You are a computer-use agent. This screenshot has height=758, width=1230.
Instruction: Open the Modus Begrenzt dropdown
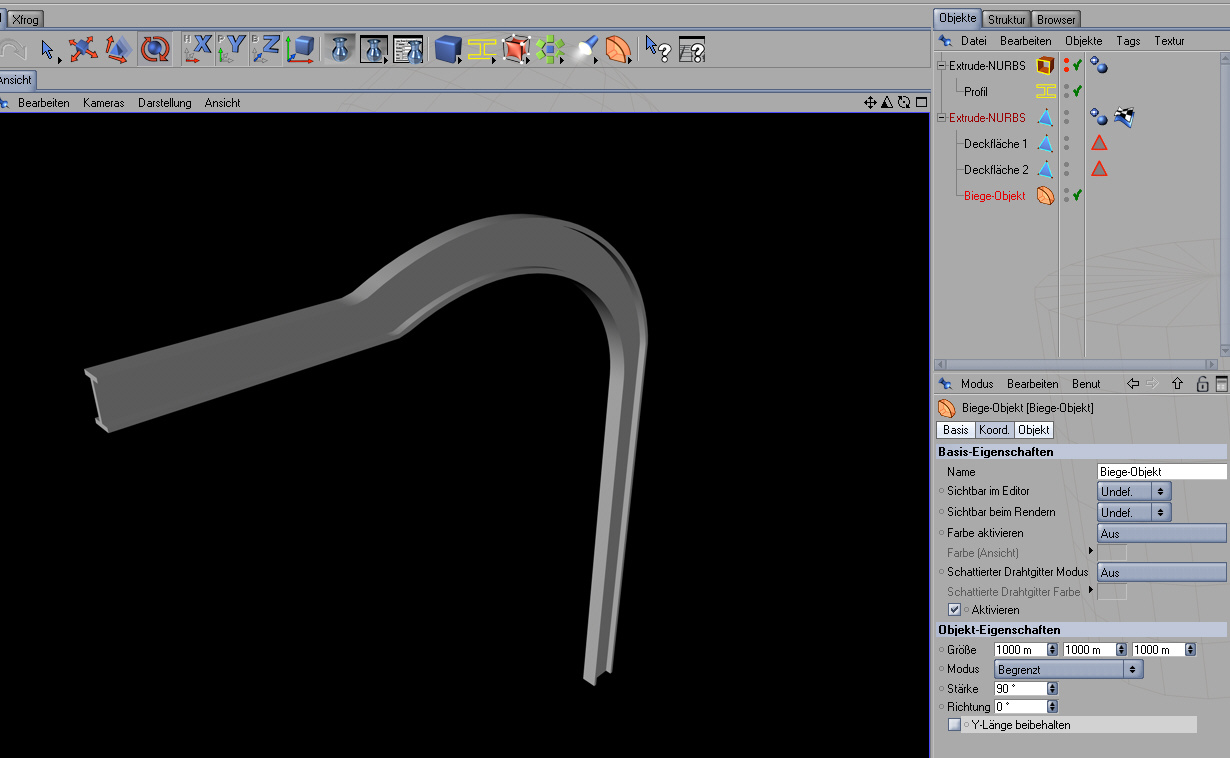[x=1067, y=669]
